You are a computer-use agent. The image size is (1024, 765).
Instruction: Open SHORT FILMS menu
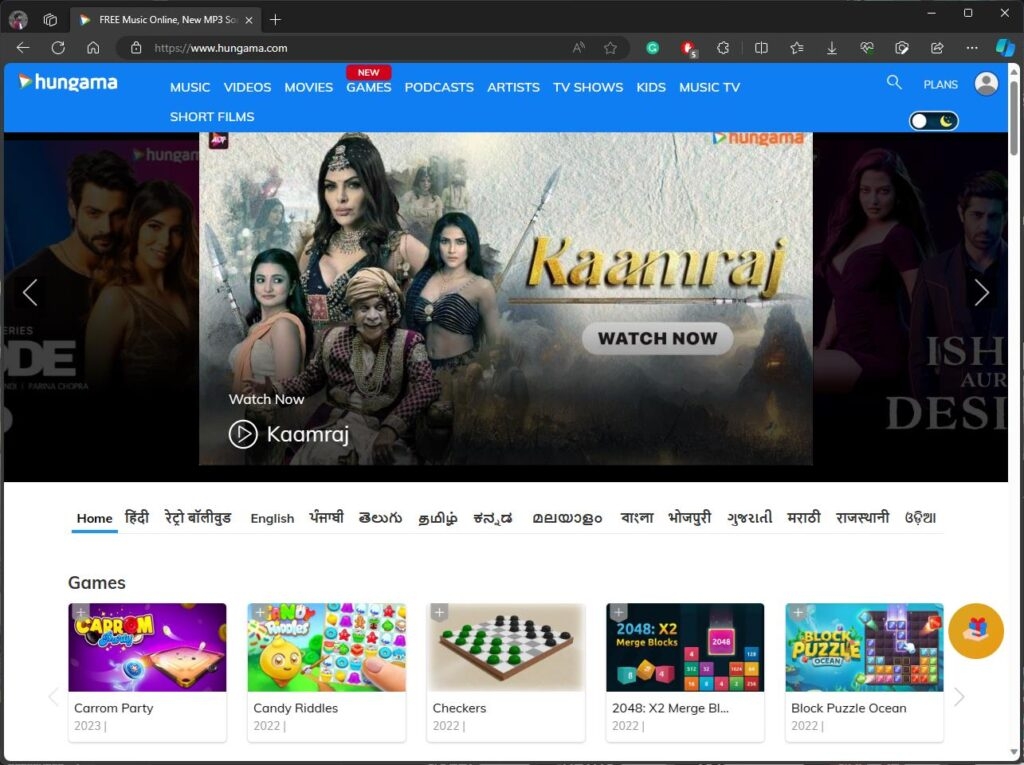tap(212, 117)
